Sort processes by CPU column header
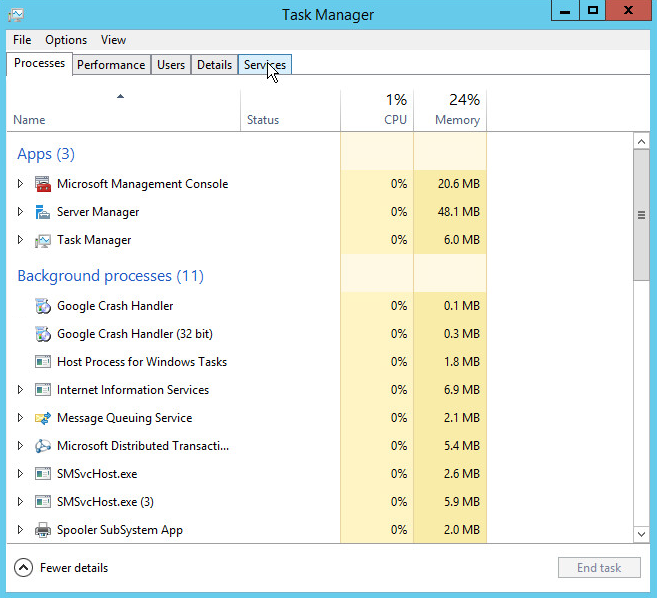657x598 pixels. click(377, 110)
